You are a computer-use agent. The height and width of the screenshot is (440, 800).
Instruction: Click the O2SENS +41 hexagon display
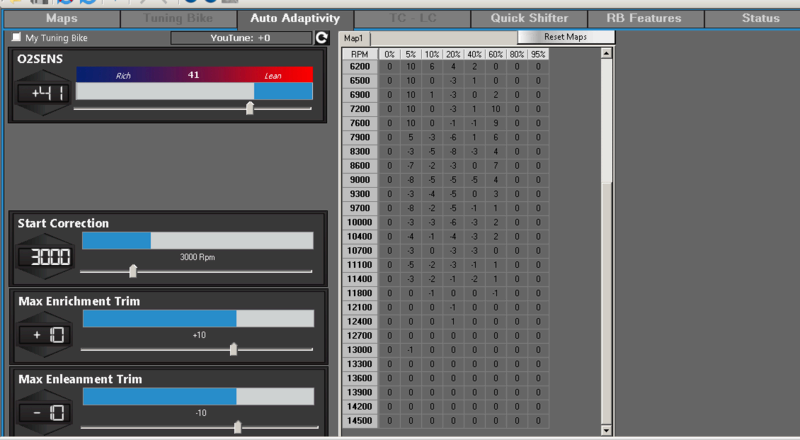[43, 94]
